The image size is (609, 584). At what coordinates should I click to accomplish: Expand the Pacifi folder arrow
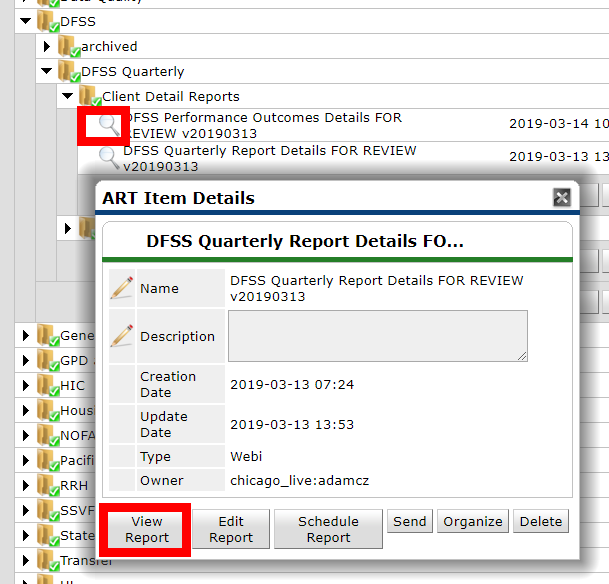(x=26, y=460)
